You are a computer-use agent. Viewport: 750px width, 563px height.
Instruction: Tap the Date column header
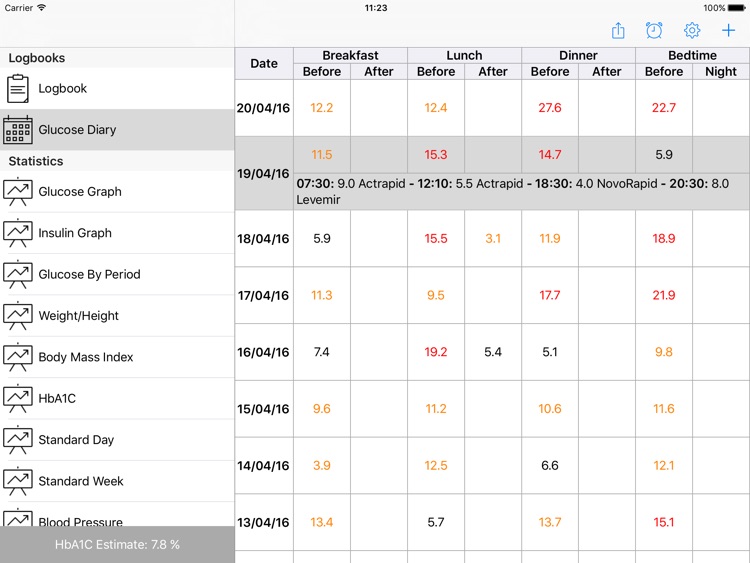coord(264,63)
